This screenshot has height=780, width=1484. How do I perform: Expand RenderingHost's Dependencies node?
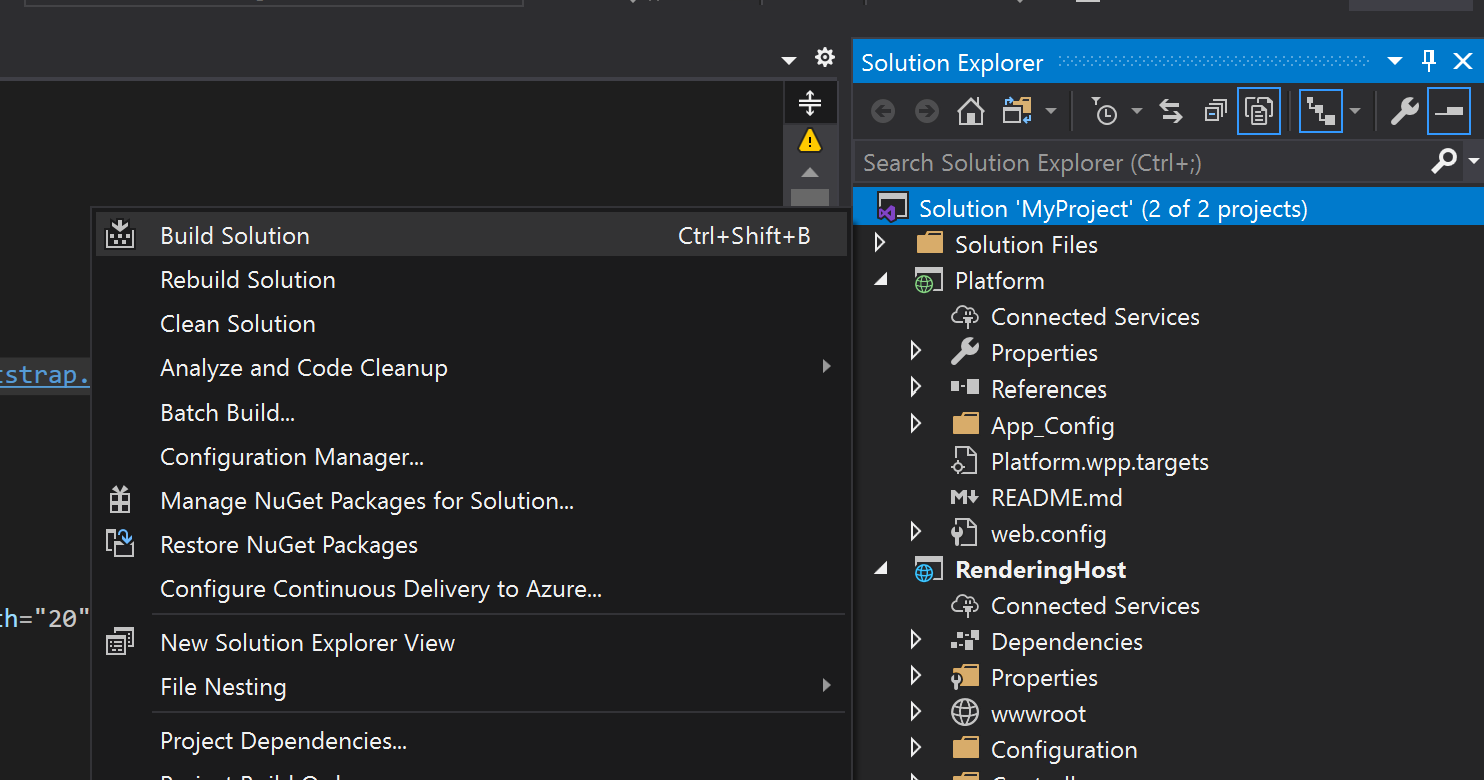tap(916, 640)
